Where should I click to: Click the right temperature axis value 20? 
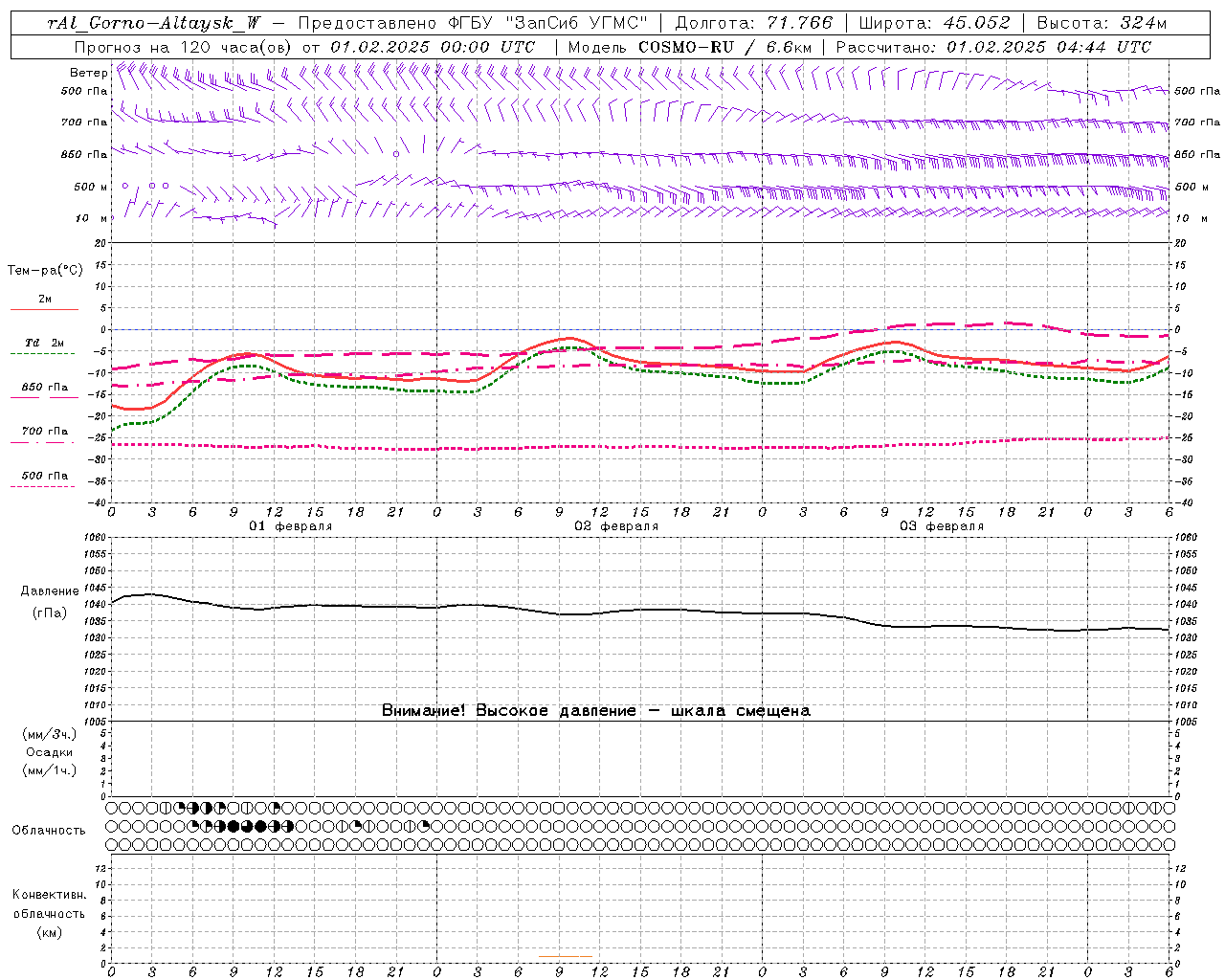coord(1181,243)
